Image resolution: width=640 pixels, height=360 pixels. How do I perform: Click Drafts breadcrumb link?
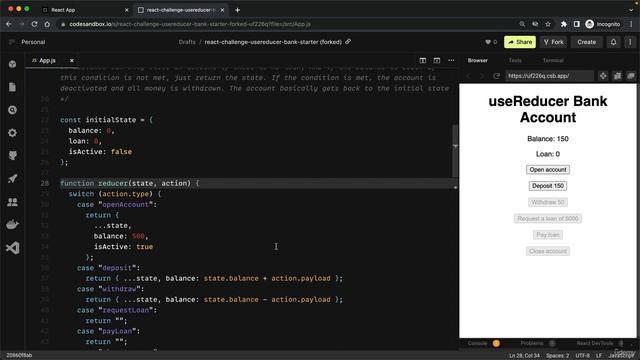coord(187,42)
